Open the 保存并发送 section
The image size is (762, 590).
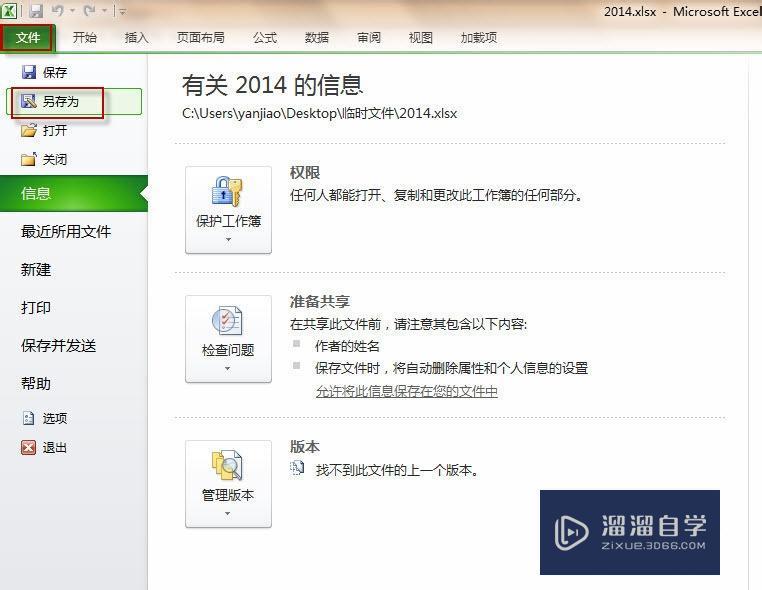click(58, 346)
